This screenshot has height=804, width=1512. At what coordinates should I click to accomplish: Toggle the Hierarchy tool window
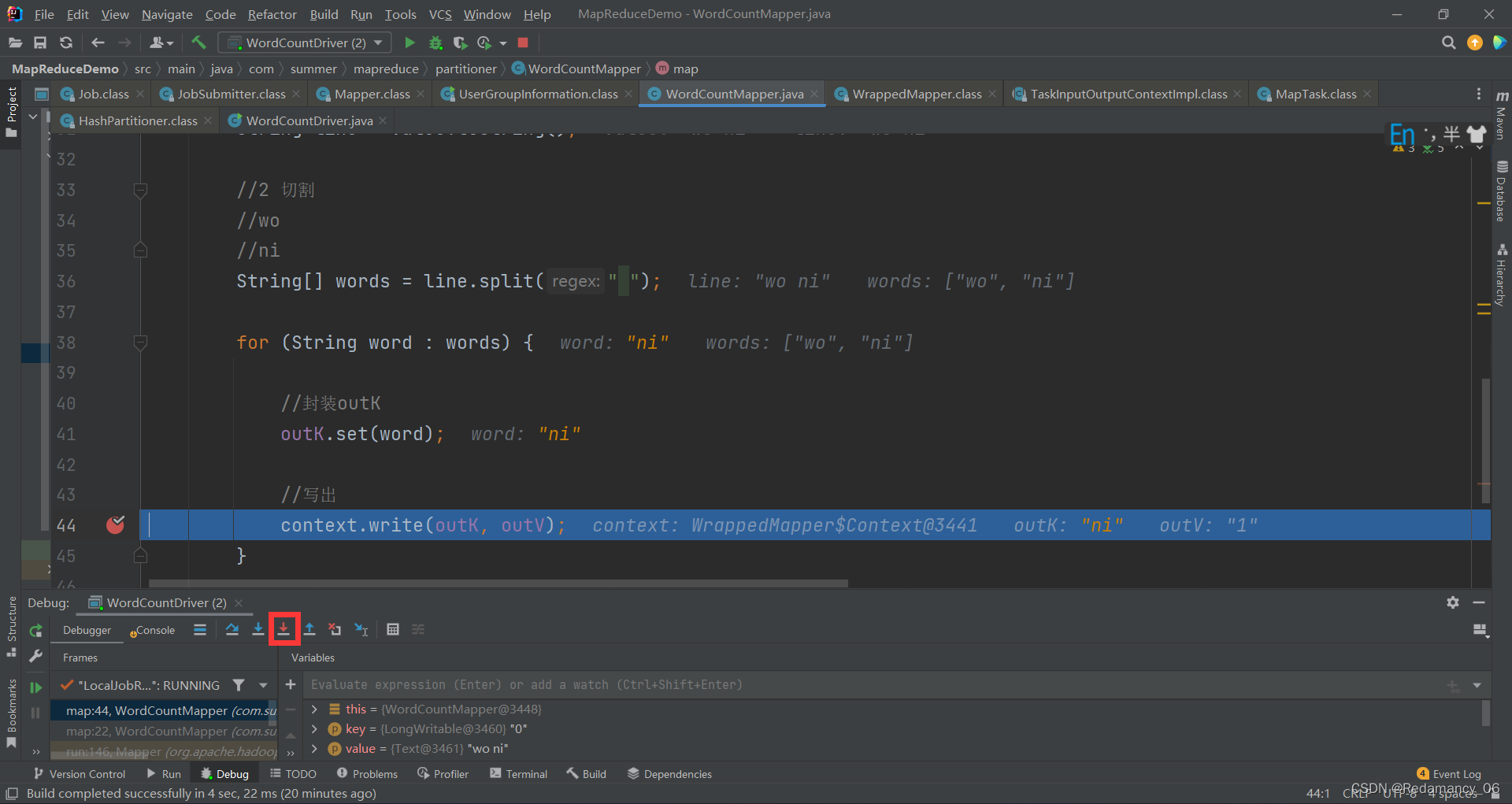point(1502,275)
